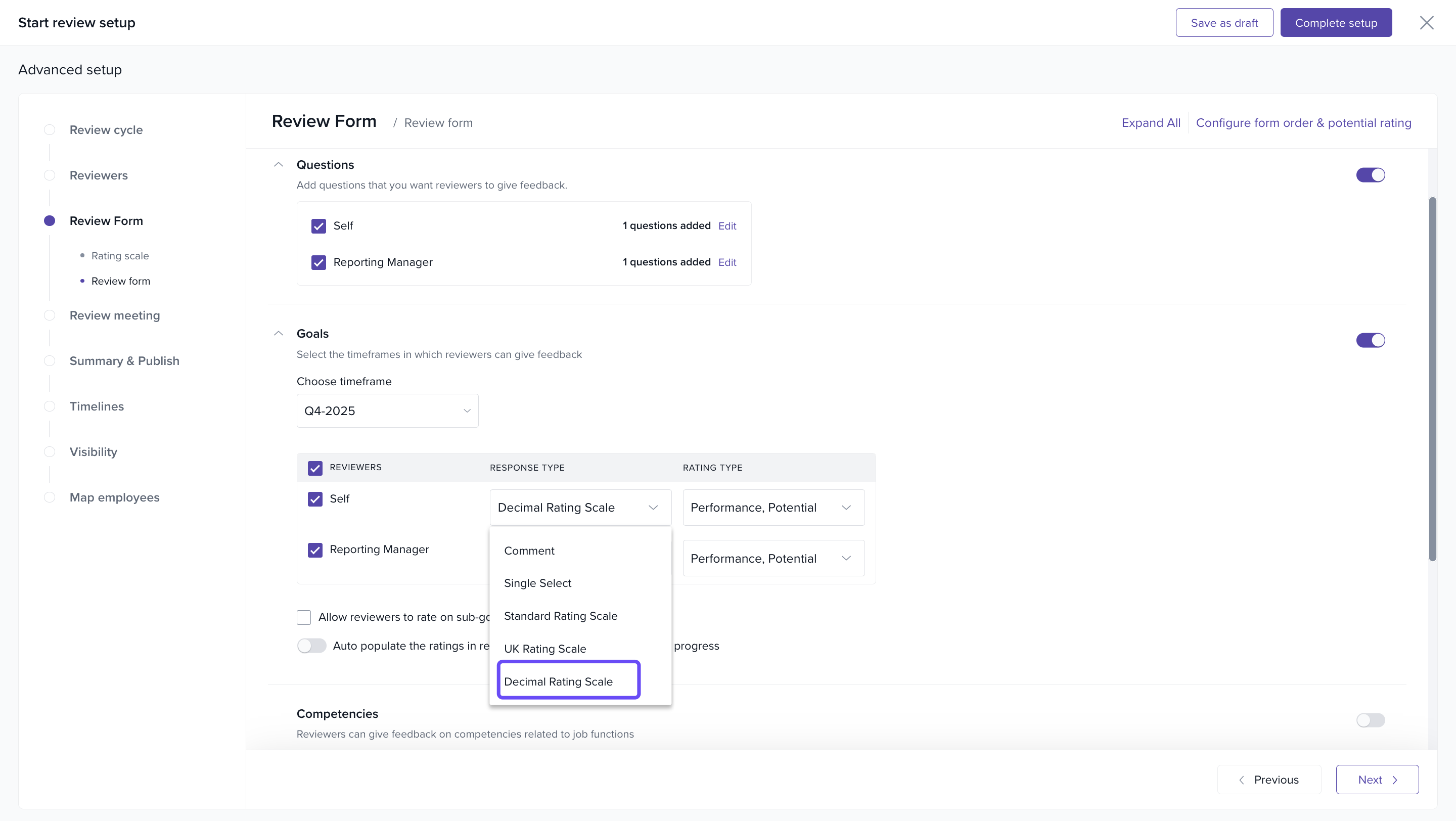Close the review setup with X icon
This screenshot has width=1456, height=821.
(x=1427, y=23)
